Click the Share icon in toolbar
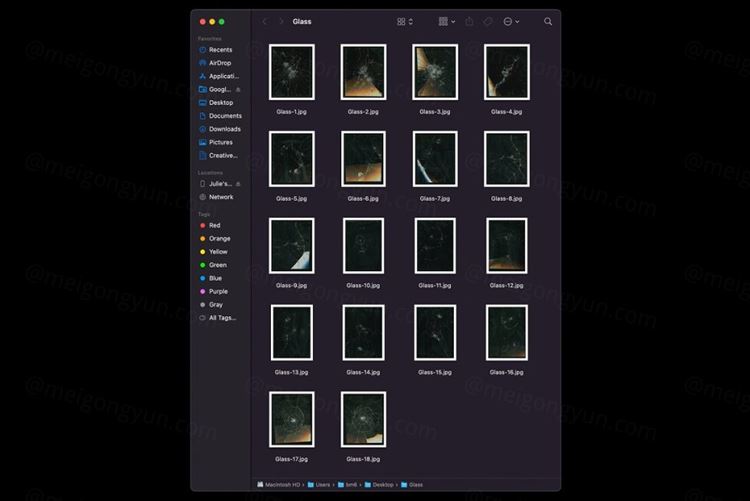This screenshot has height=501, width=750. point(470,21)
